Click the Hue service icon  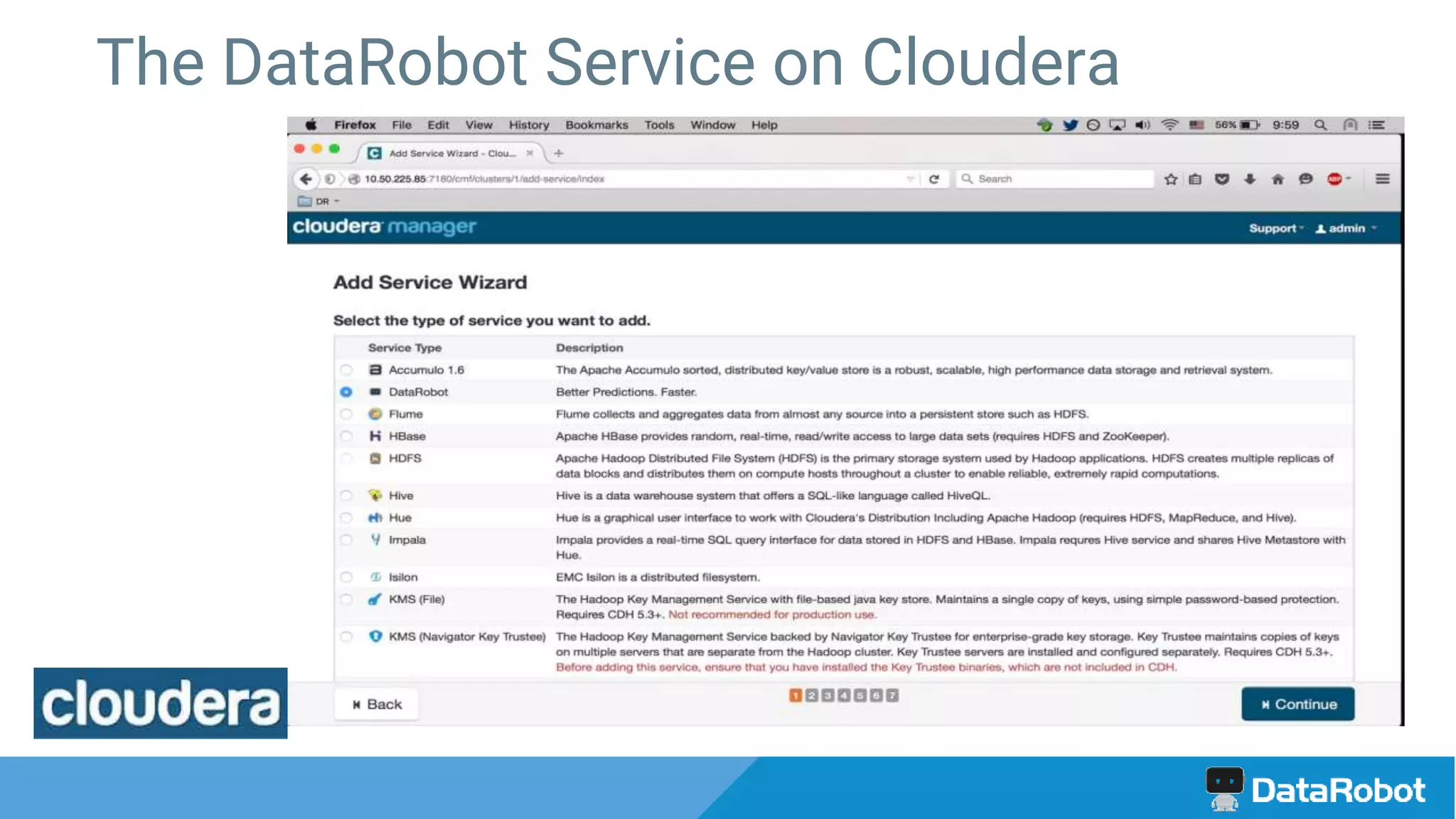pos(375,518)
